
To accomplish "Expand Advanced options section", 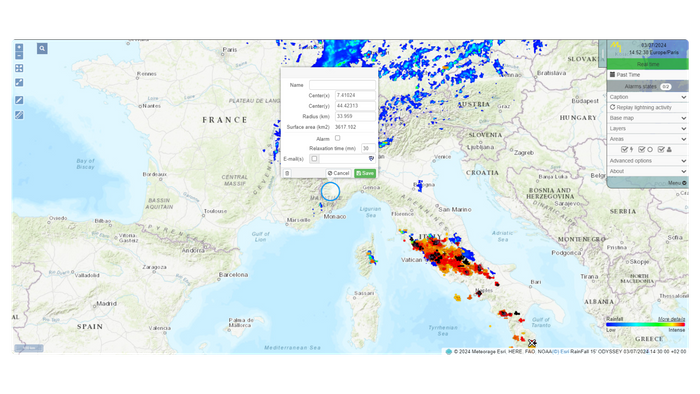I will [647, 161].
